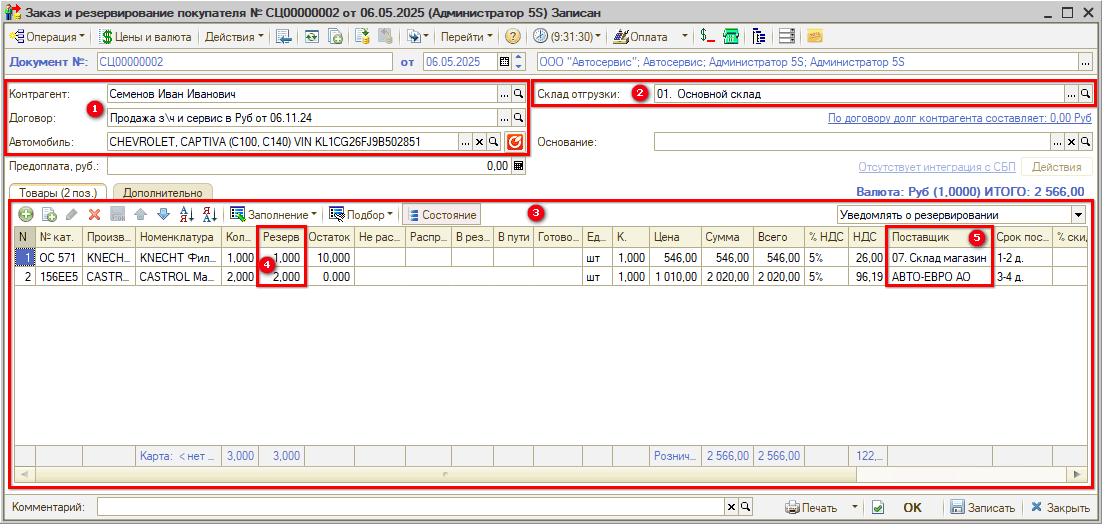Click the Записать button
This screenshot has width=1102, height=524.
[982, 507]
